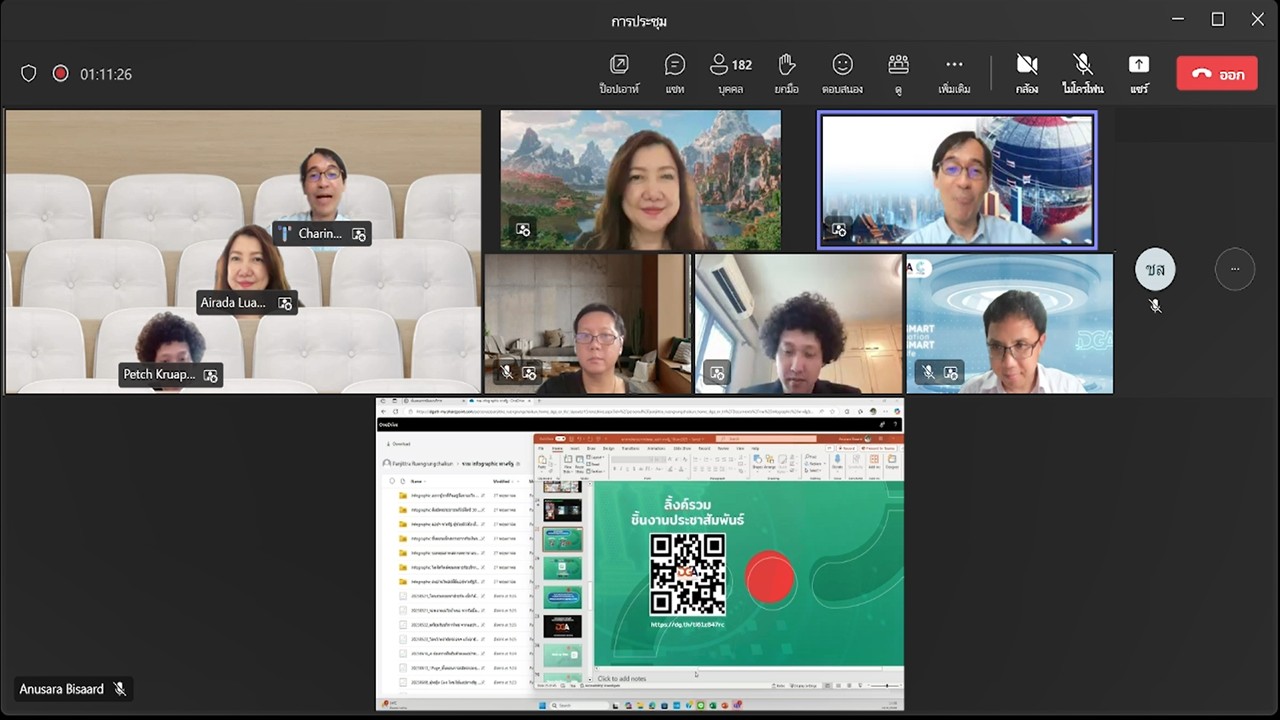Leave the meeting with the red ออก button
Viewport: 1280px width, 720px height.
(1217, 74)
